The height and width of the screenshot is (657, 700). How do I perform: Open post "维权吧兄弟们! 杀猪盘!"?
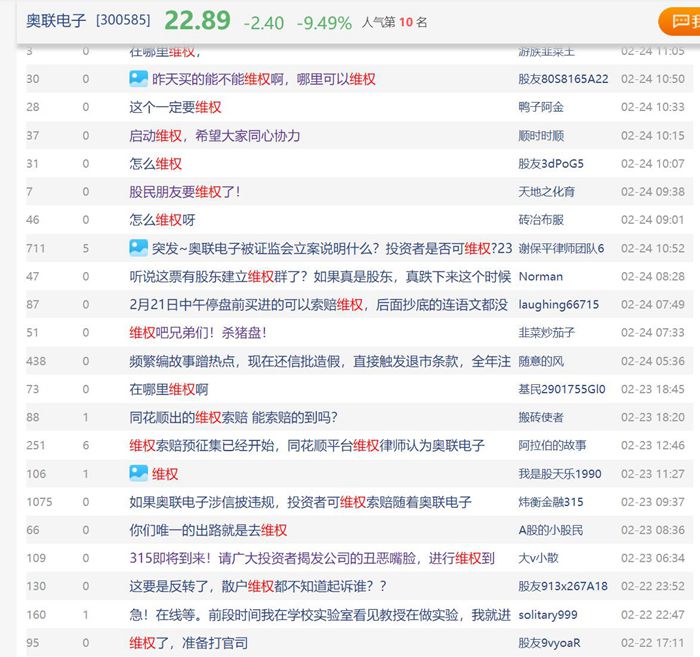point(198,333)
